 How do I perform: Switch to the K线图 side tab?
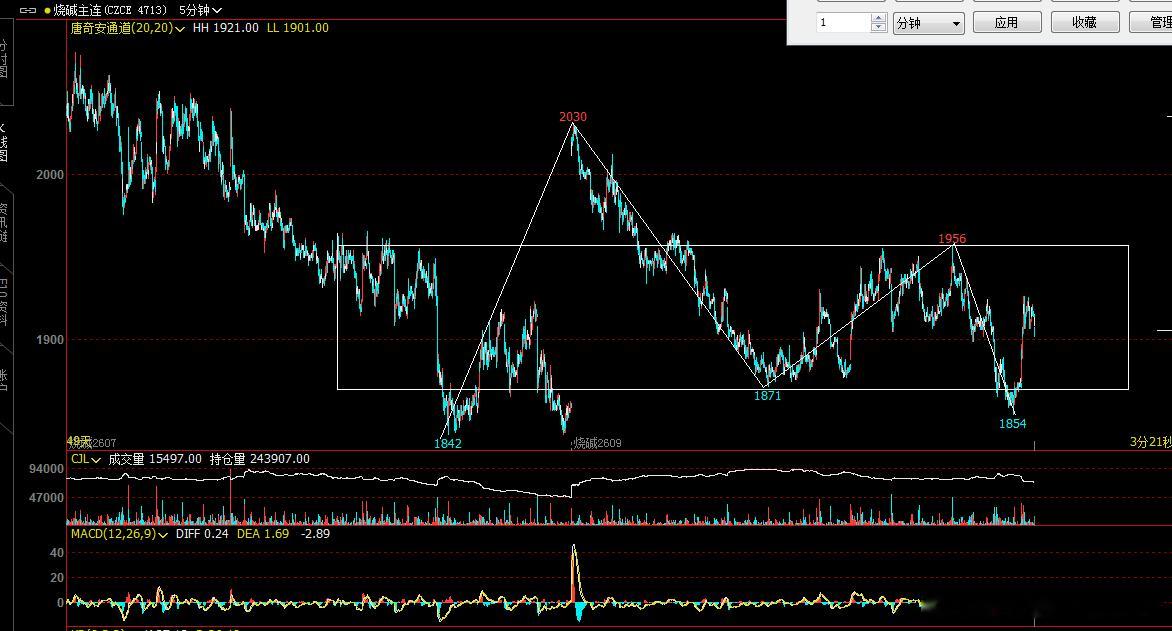[x=4, y=144]
